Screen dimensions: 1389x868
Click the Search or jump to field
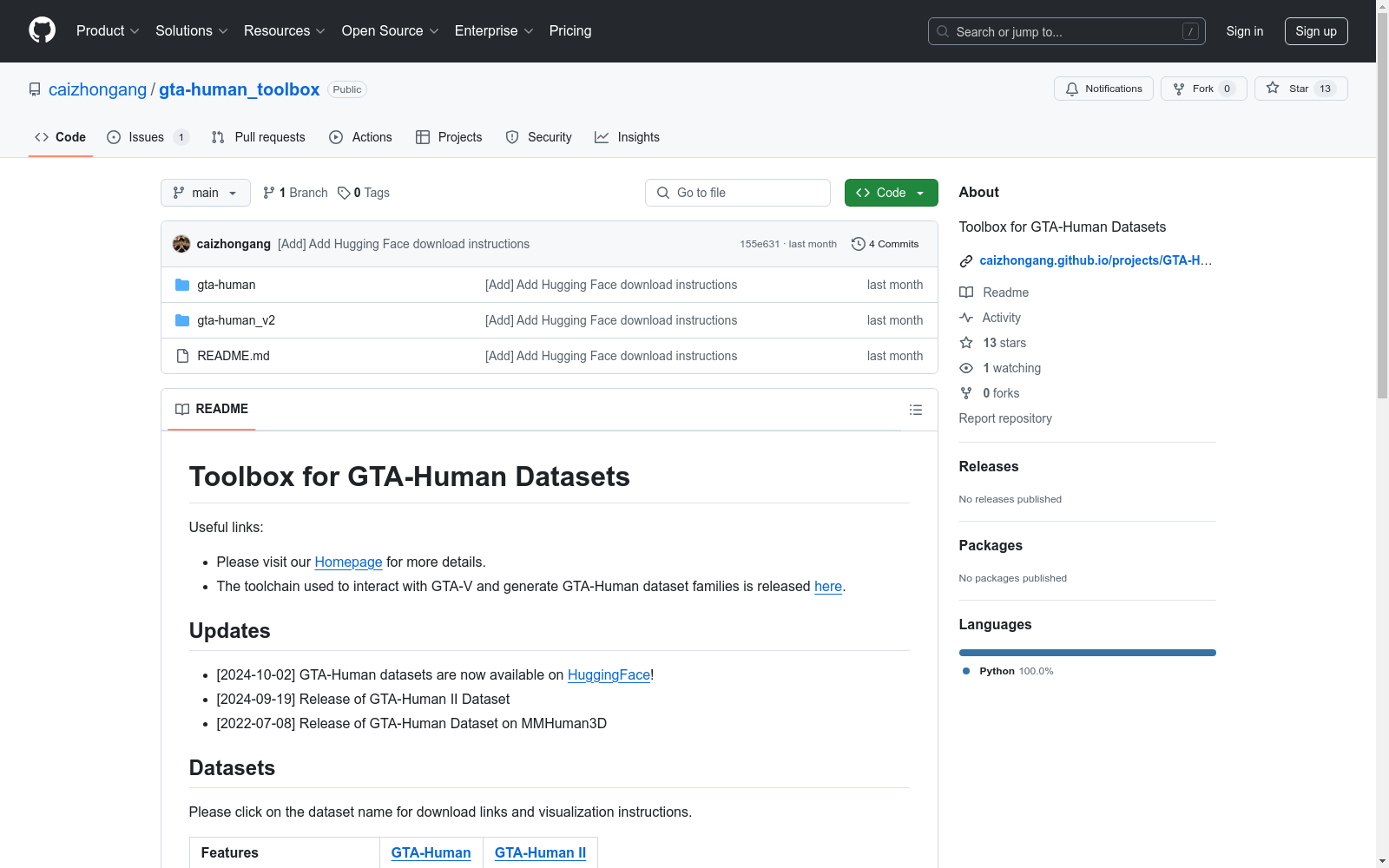pos(1066,31)
